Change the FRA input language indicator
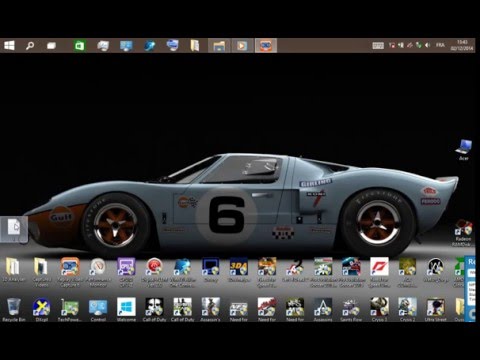Viewport: 480px width, 360px height. coord(440,45)
